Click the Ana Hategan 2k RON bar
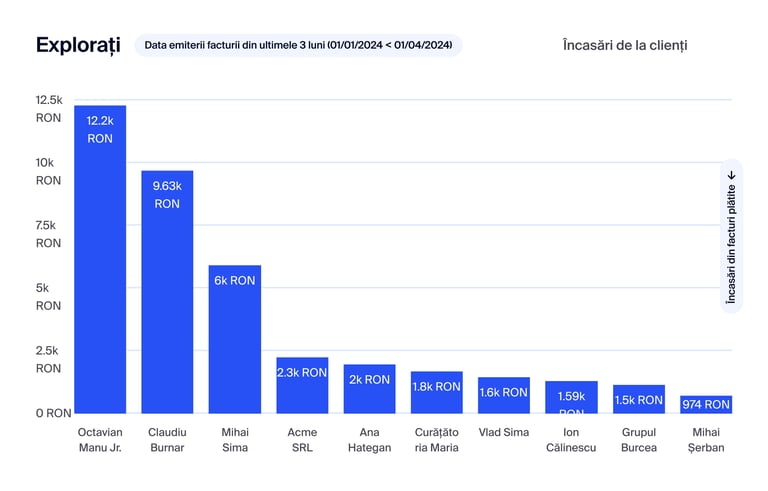768x491 pixels. click(369, 395)
